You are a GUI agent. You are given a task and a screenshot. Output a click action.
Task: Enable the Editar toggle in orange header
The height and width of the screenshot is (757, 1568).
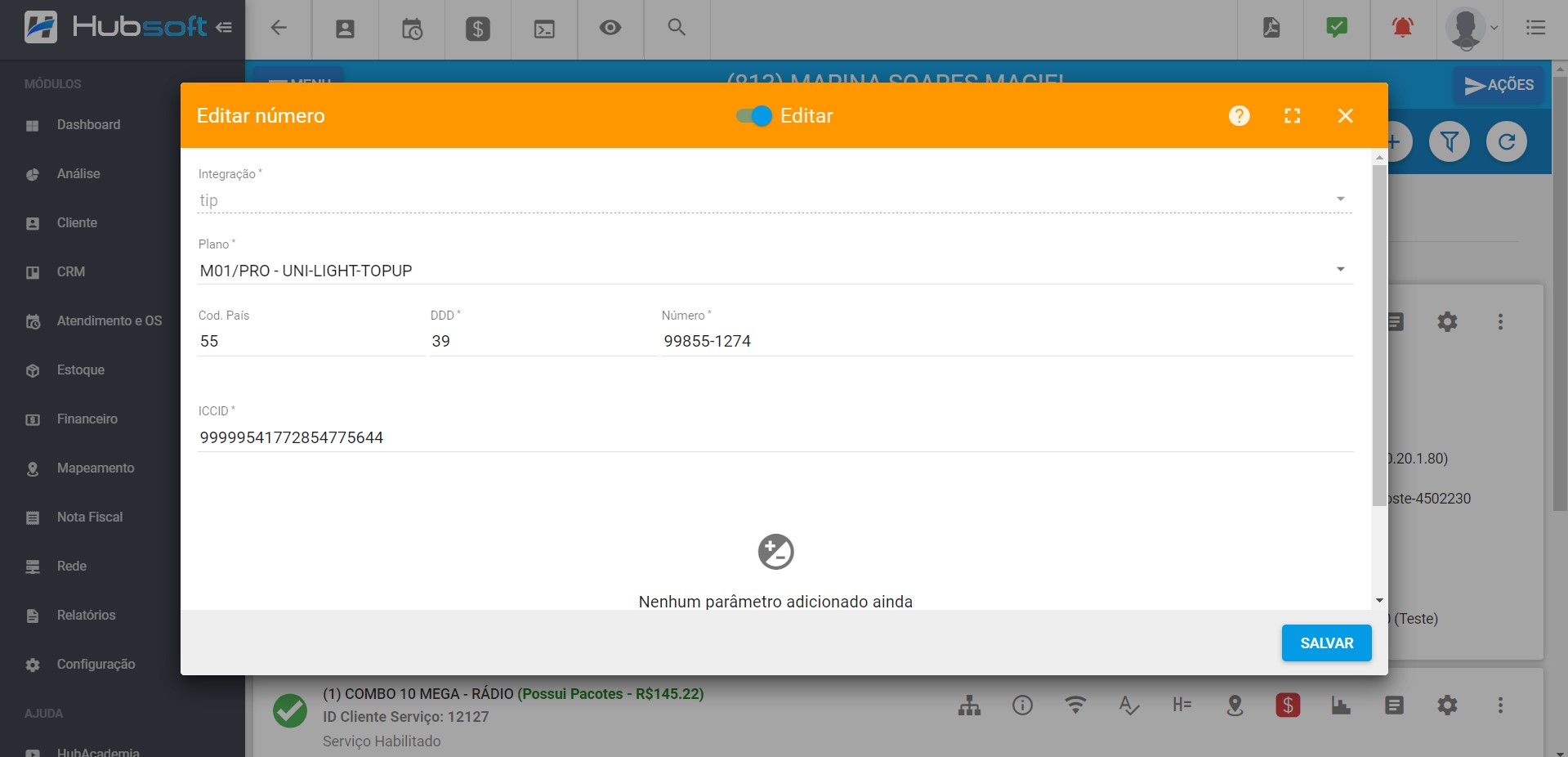point(753,116)
